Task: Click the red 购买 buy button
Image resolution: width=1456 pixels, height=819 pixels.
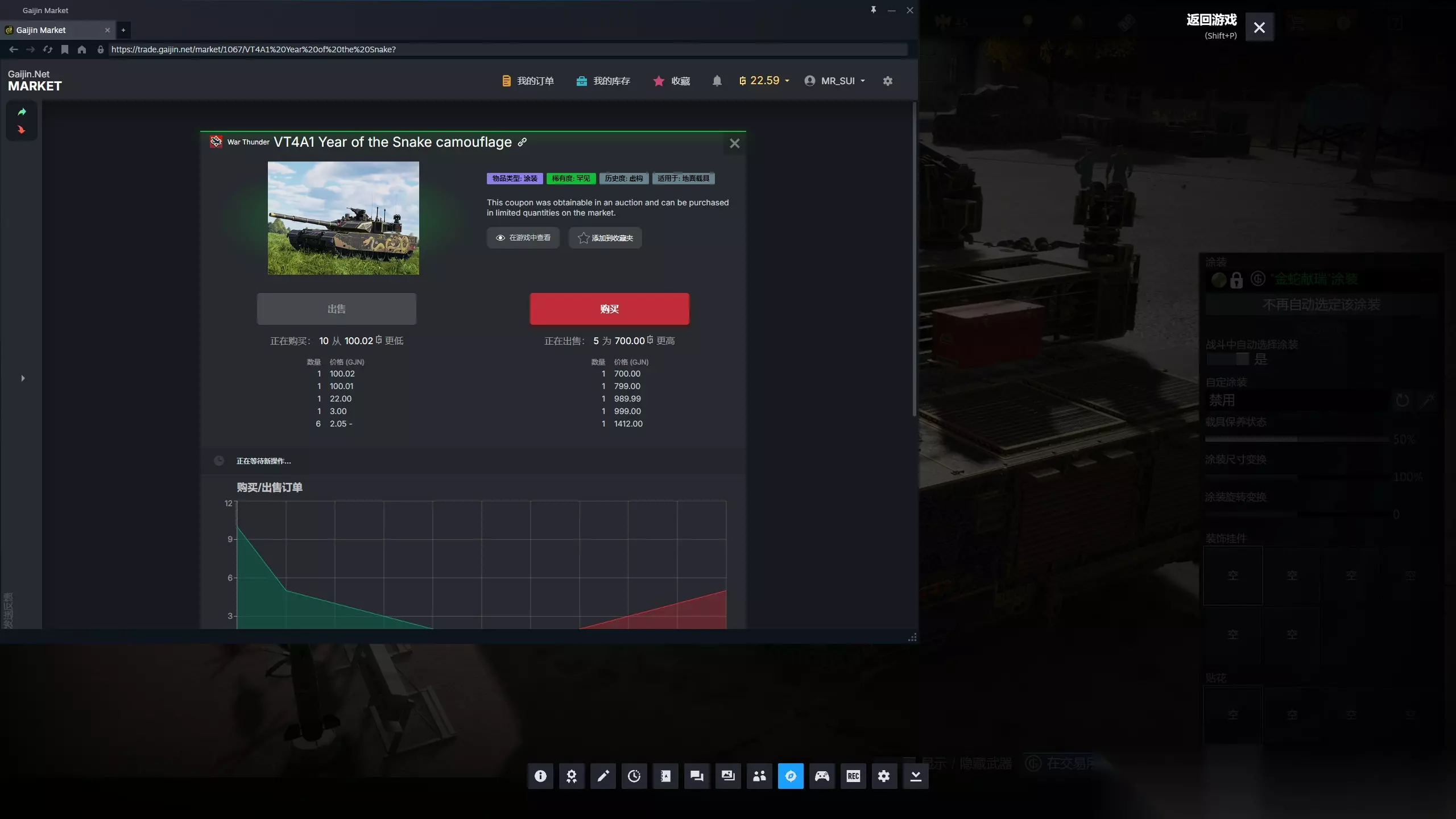Action: click(x=609, y=309)
